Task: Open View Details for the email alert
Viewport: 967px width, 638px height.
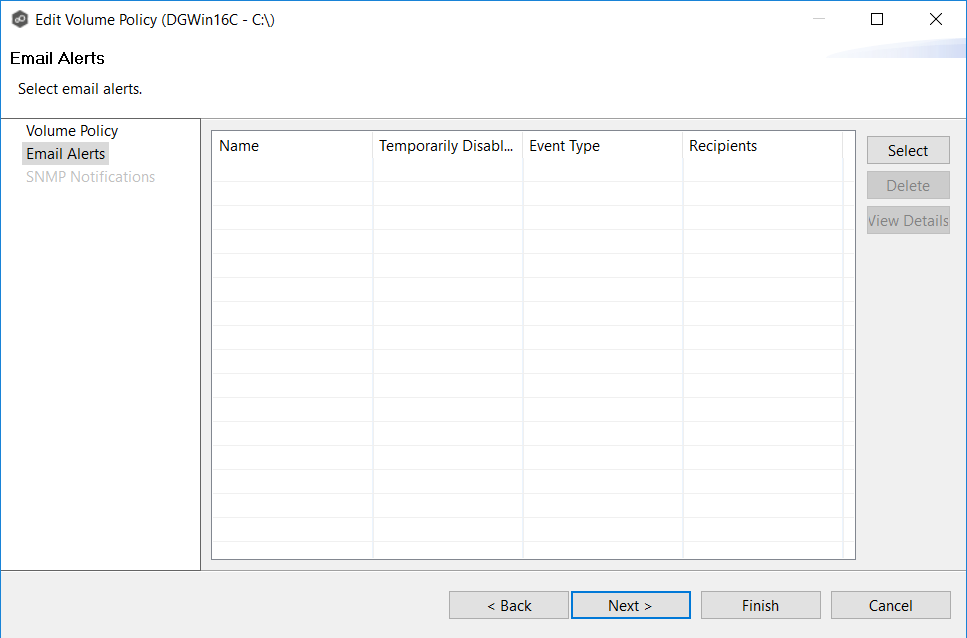Action: 908,221
